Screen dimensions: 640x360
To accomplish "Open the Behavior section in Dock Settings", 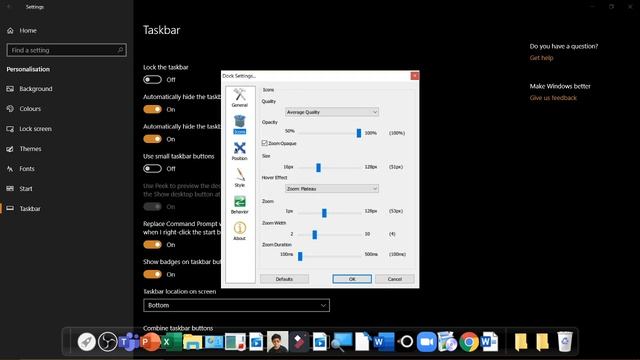I will pyautogui.click(x=240, y=204).
